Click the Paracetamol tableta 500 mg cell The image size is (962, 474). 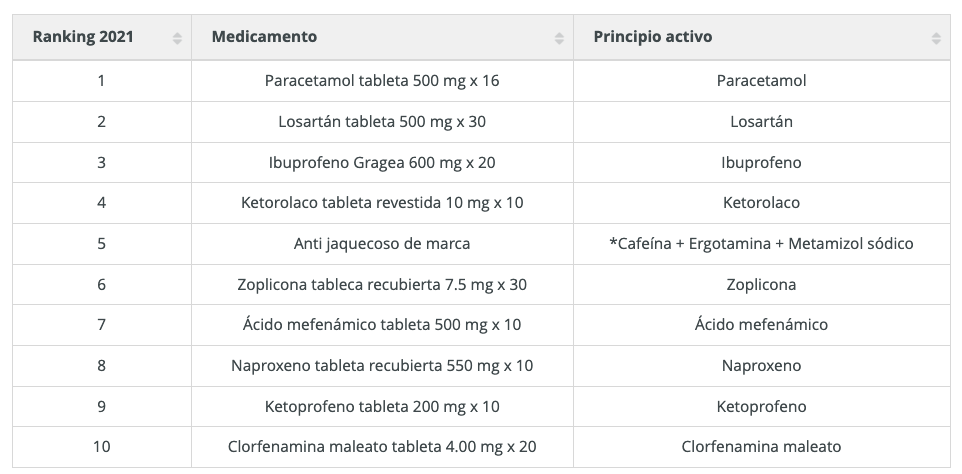click(x=382, y=81)
